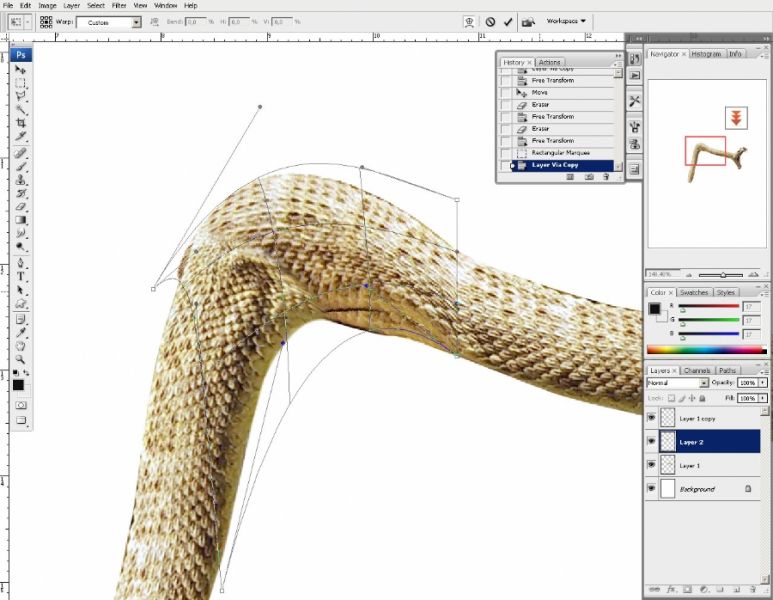
Task: Select the Clone Stamp tool
Action: (20, 180)
